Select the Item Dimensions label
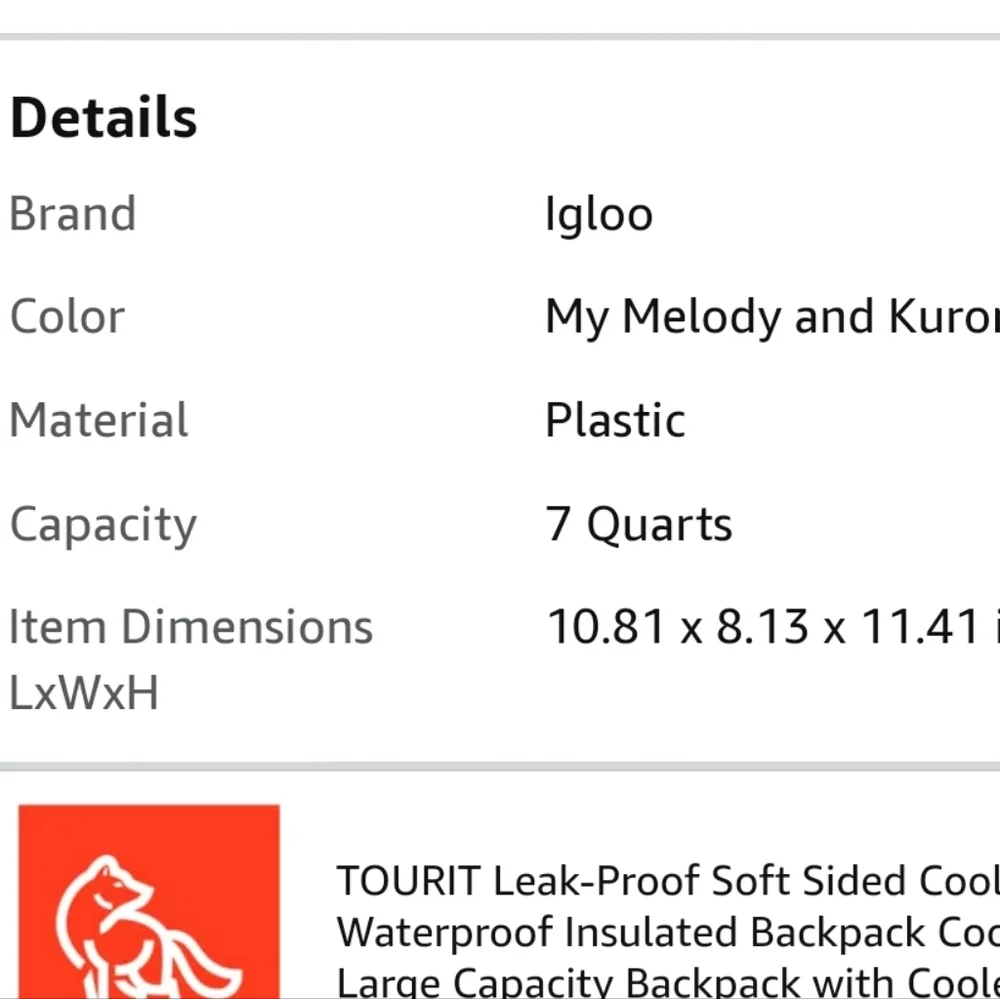 click(x=191, y=627)
